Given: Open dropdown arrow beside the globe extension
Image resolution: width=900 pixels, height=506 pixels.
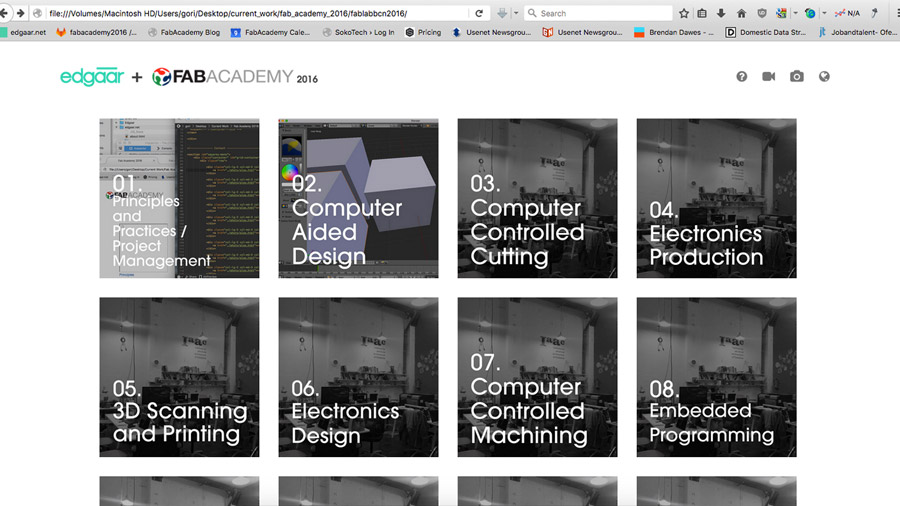Looking at the screenshot, I should [x=824, y=13].
